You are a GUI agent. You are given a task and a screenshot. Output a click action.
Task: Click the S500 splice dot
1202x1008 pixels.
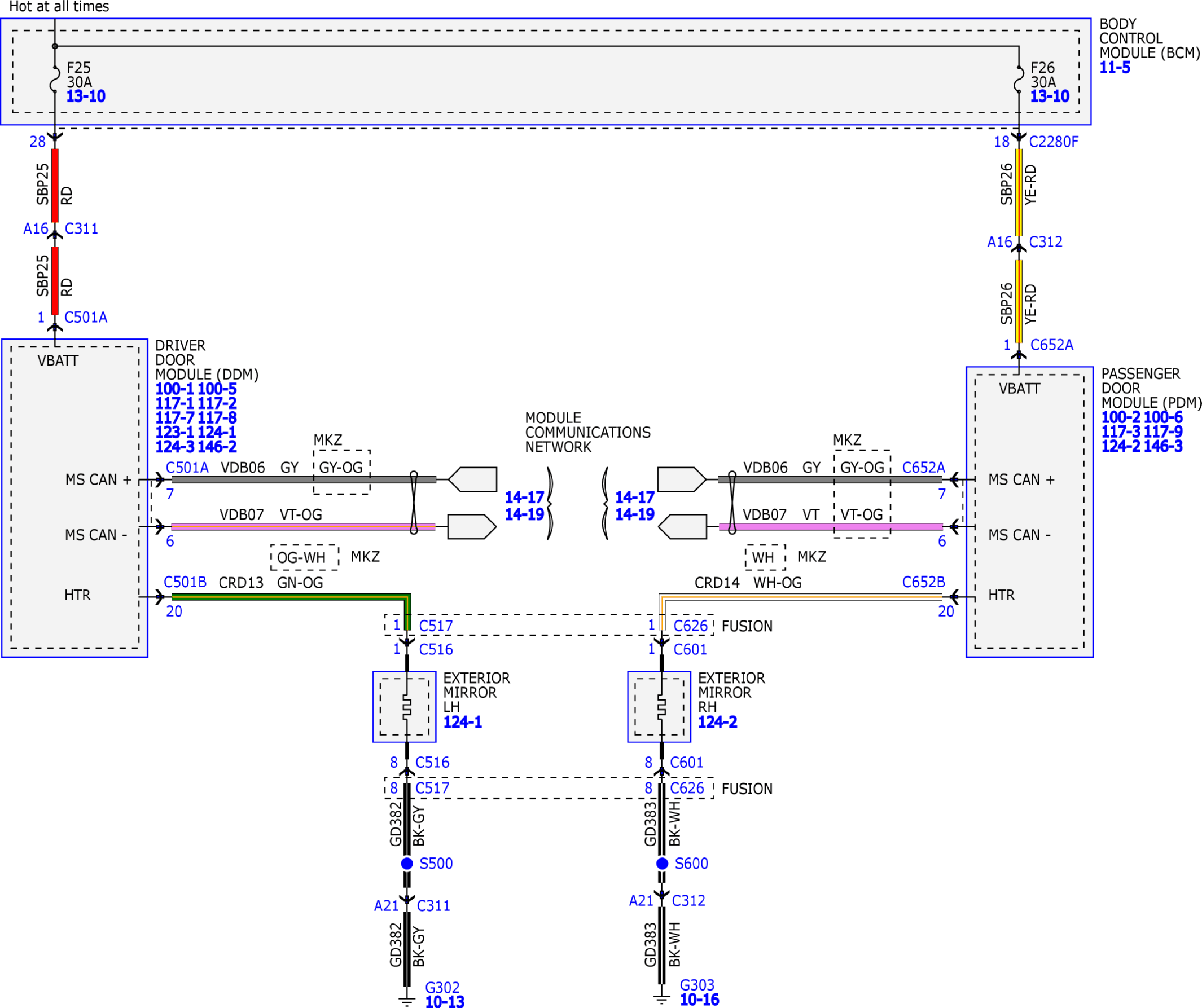407,863
